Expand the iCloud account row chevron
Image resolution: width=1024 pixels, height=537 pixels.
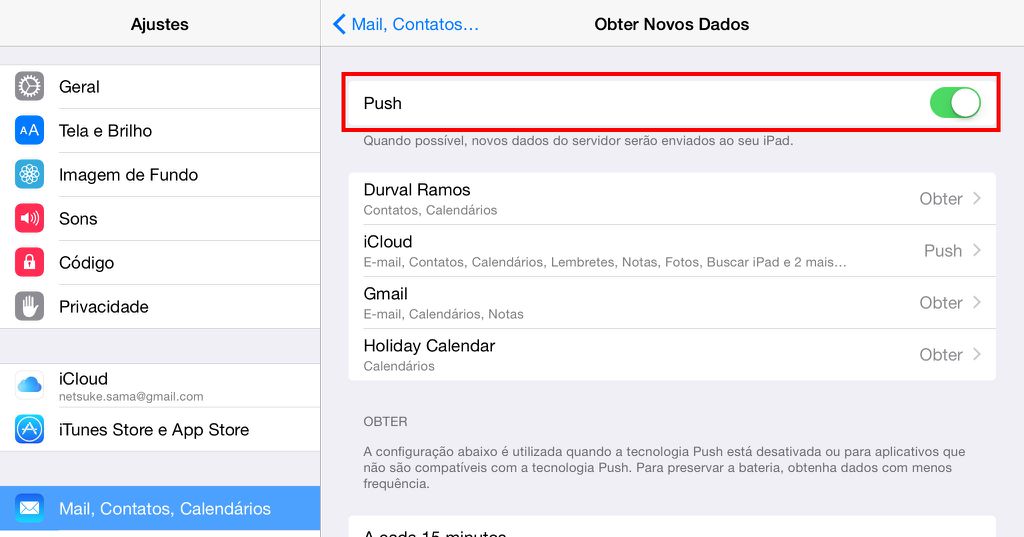(x=976, y=250)
